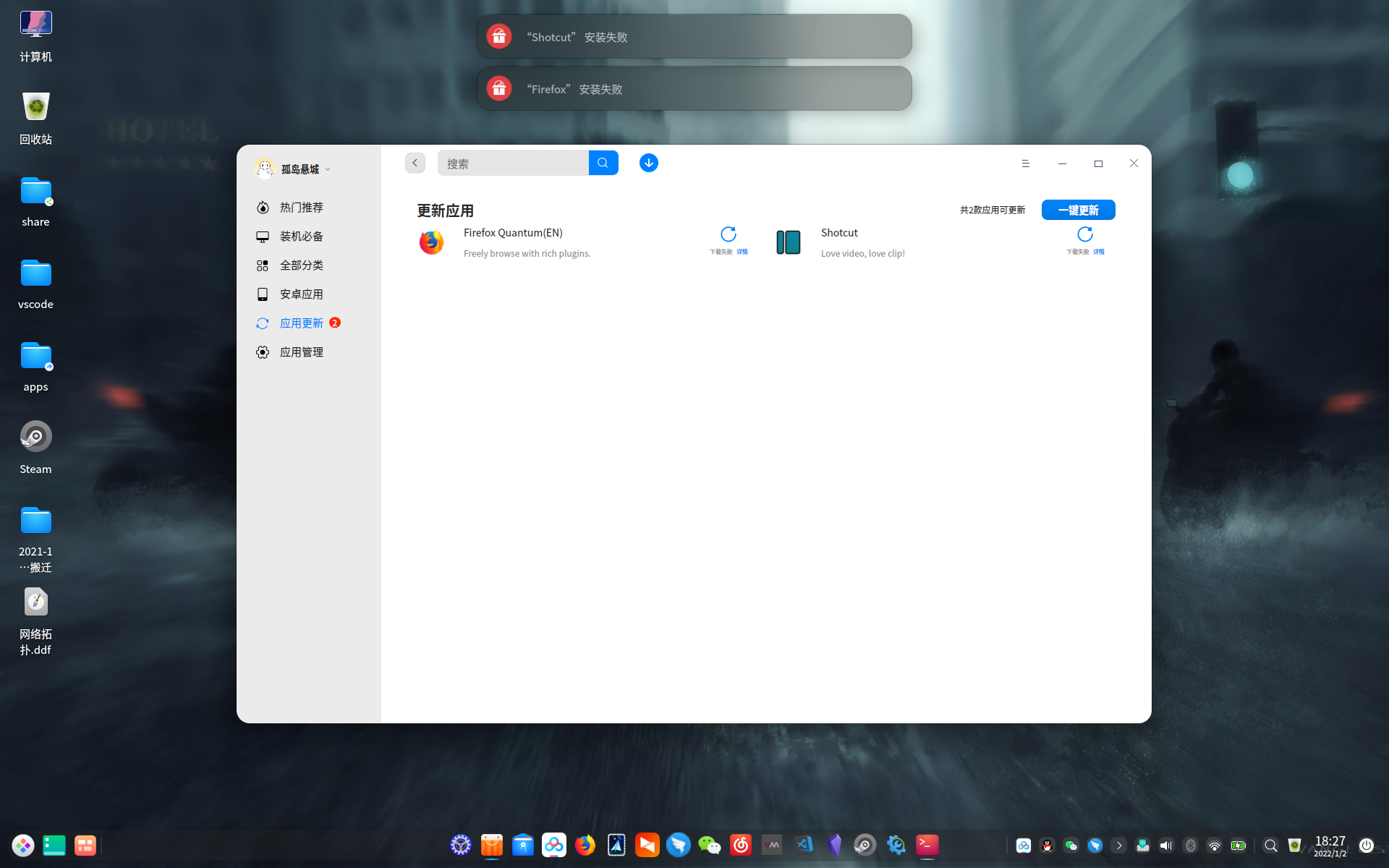Open the hamburger menu in title bar
1389x868 pixels.
(x=1025, y=163)
